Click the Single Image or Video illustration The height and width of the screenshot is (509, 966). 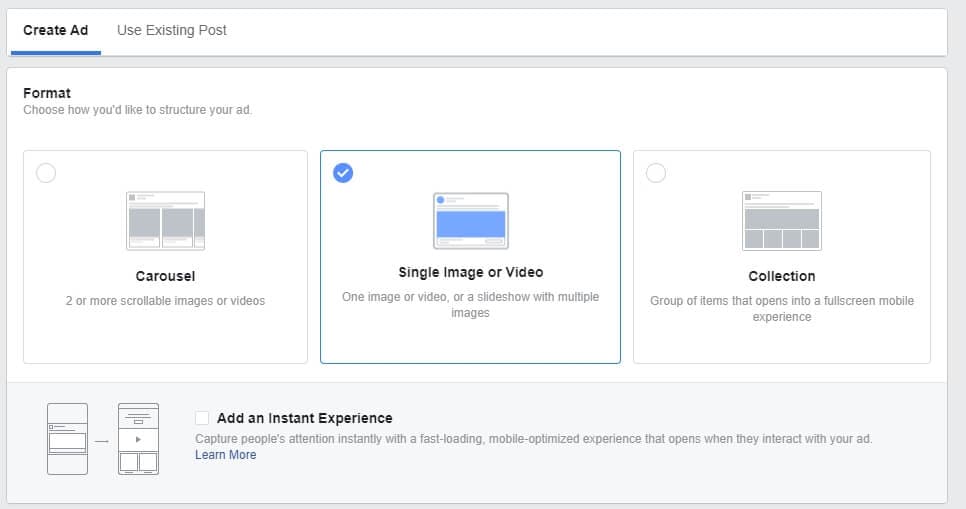470,221
